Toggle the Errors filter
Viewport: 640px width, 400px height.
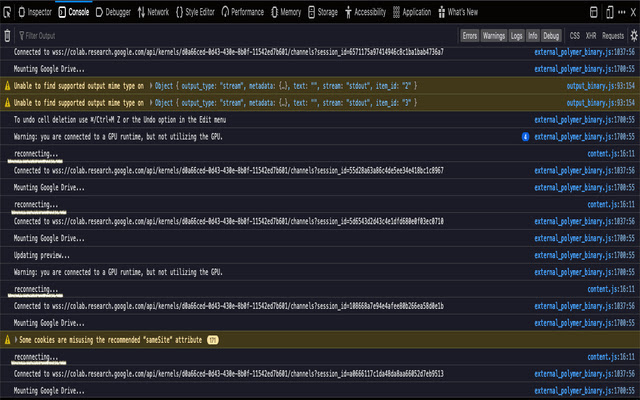pos(469,36)
